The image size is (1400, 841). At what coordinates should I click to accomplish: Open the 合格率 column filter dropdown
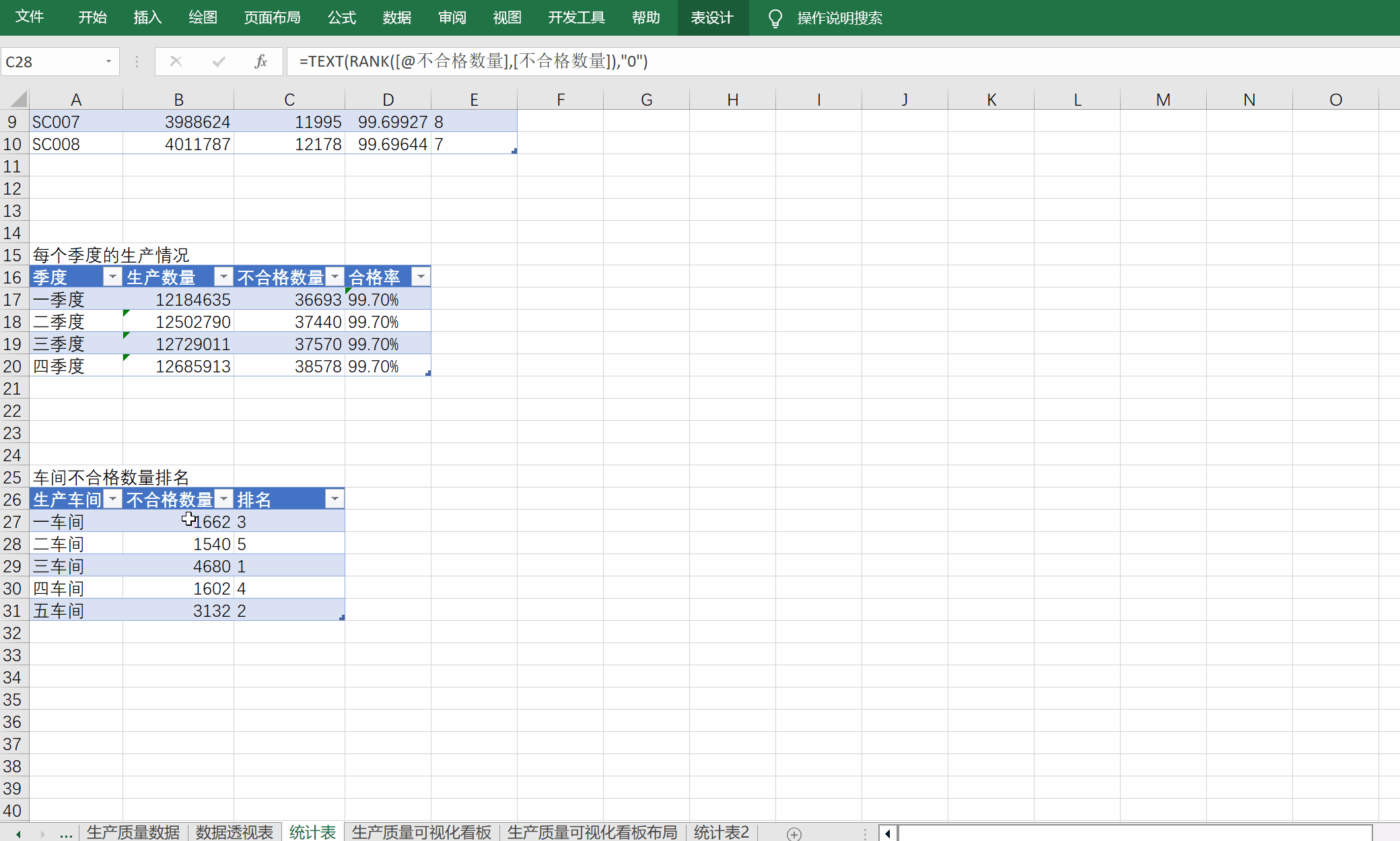click(421, 277)
